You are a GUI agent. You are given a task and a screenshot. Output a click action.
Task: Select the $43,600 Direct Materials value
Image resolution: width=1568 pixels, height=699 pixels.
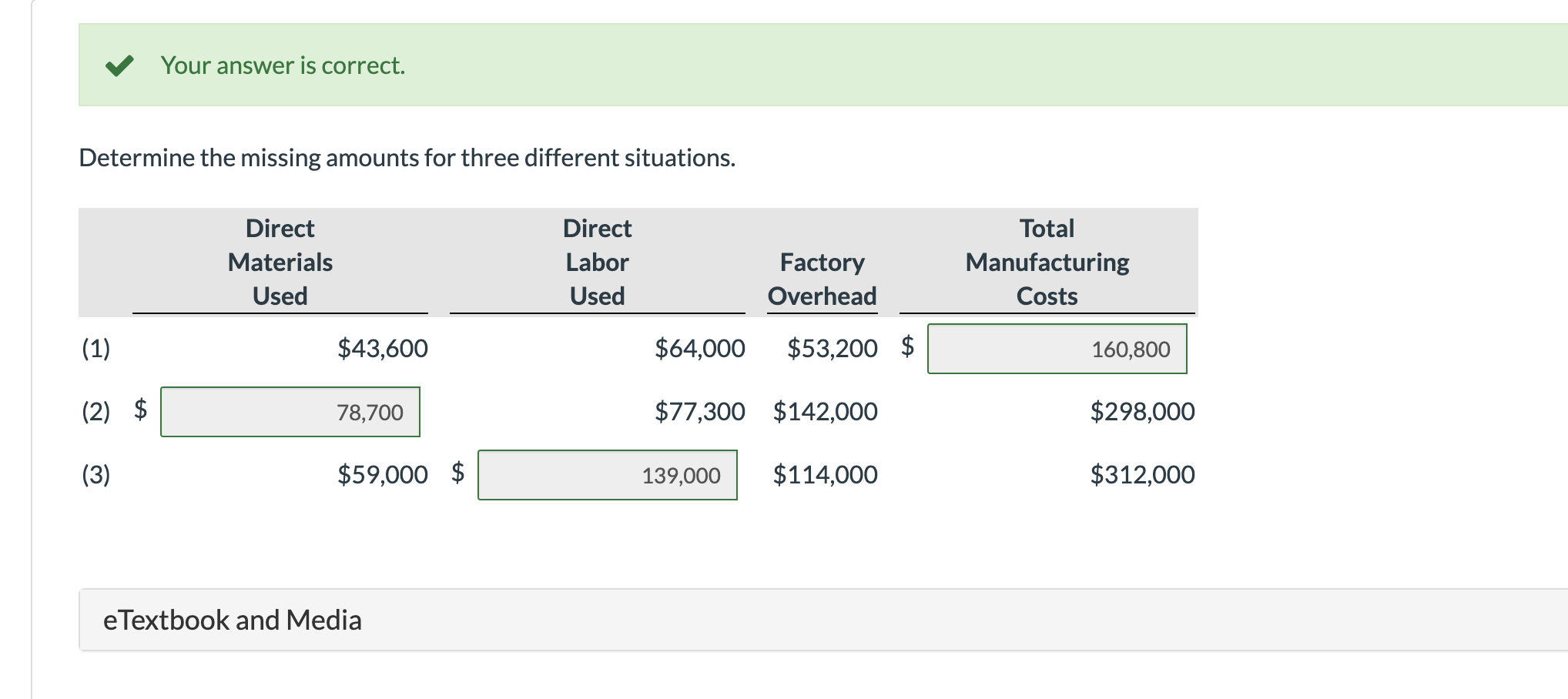[x=382, y=348]
